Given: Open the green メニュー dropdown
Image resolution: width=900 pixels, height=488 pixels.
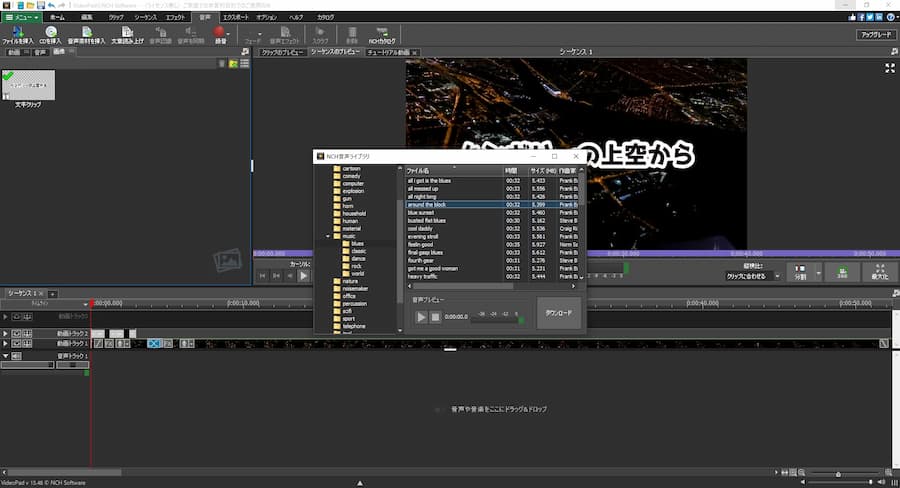Looking at the screenshot, I should [x=22, y=17].
